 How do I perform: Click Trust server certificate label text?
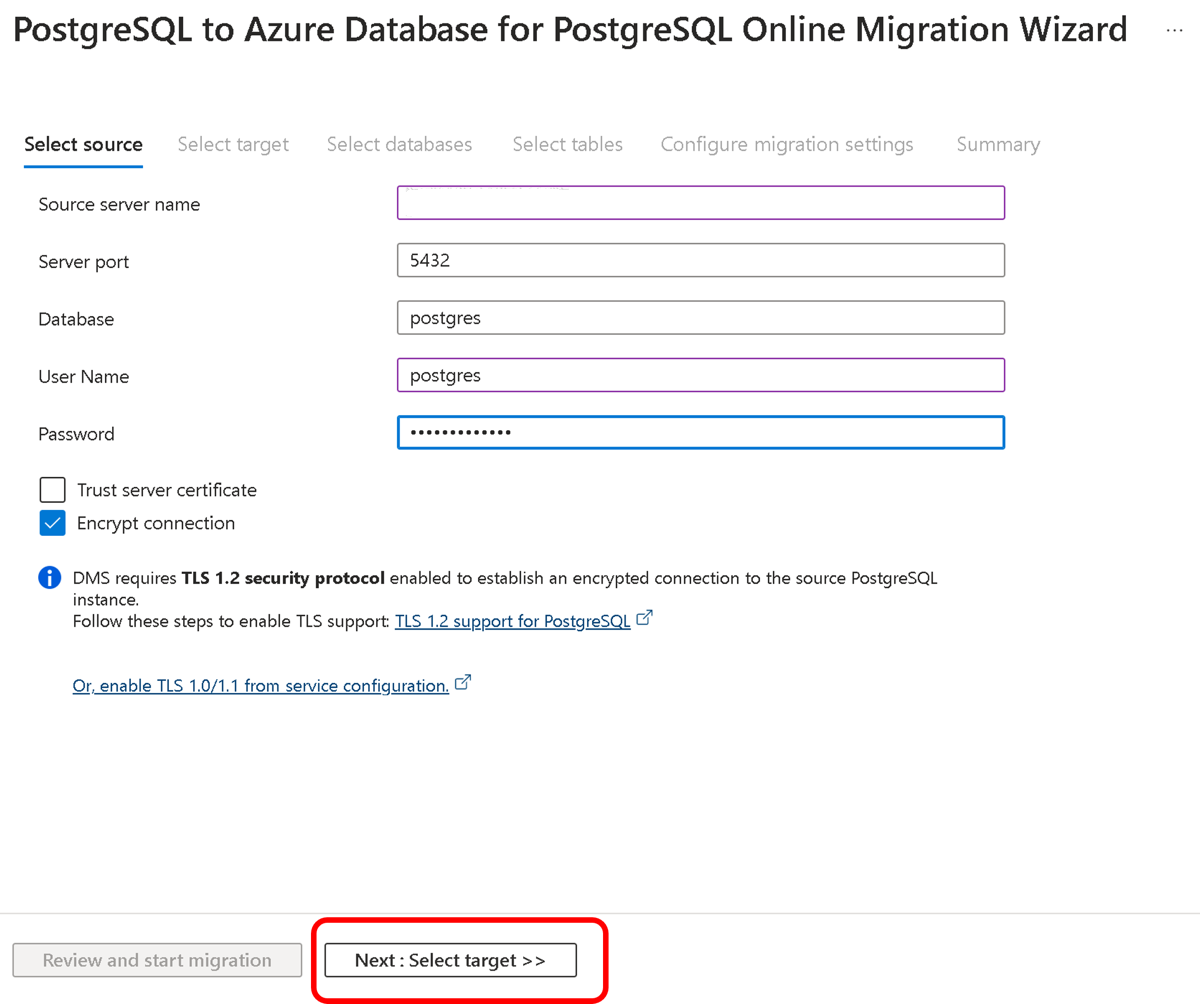pos(167,490)
